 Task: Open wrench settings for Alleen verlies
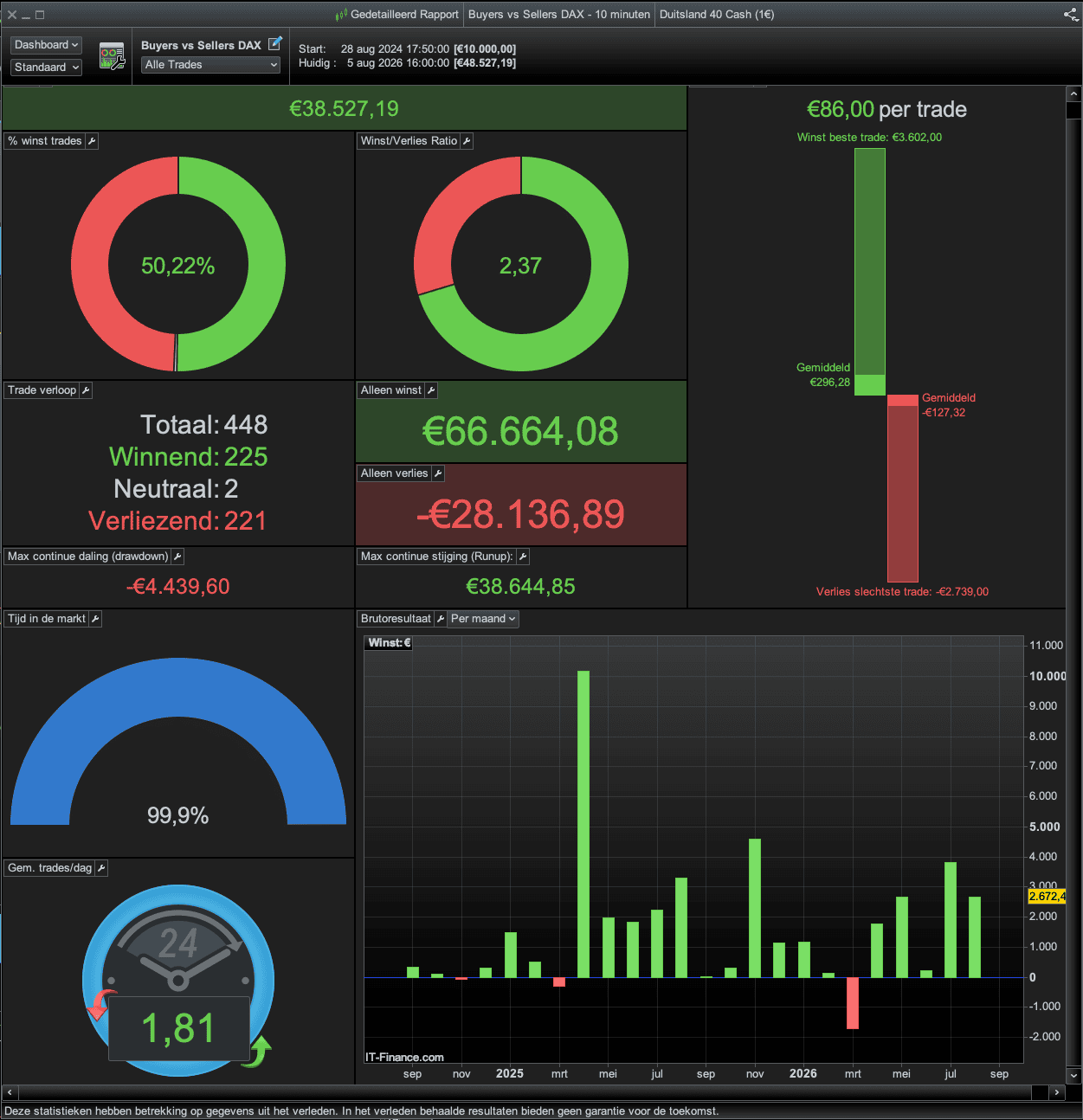[438, 473]
